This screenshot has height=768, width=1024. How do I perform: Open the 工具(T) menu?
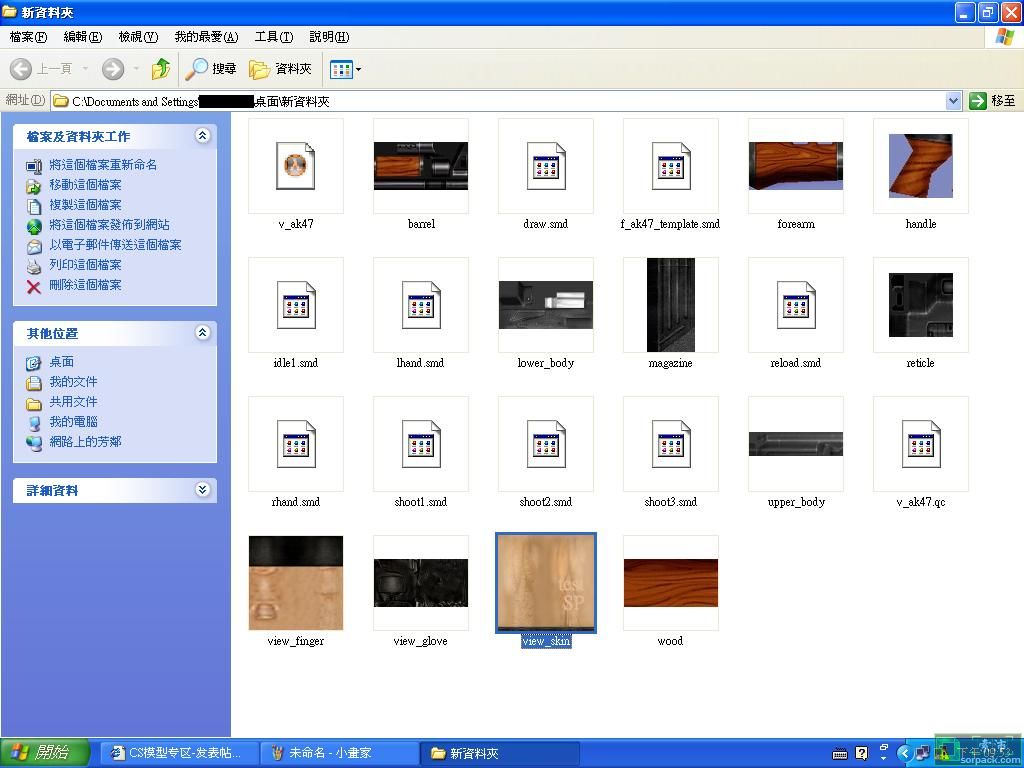pyautogui.click(x=274, y=37)
